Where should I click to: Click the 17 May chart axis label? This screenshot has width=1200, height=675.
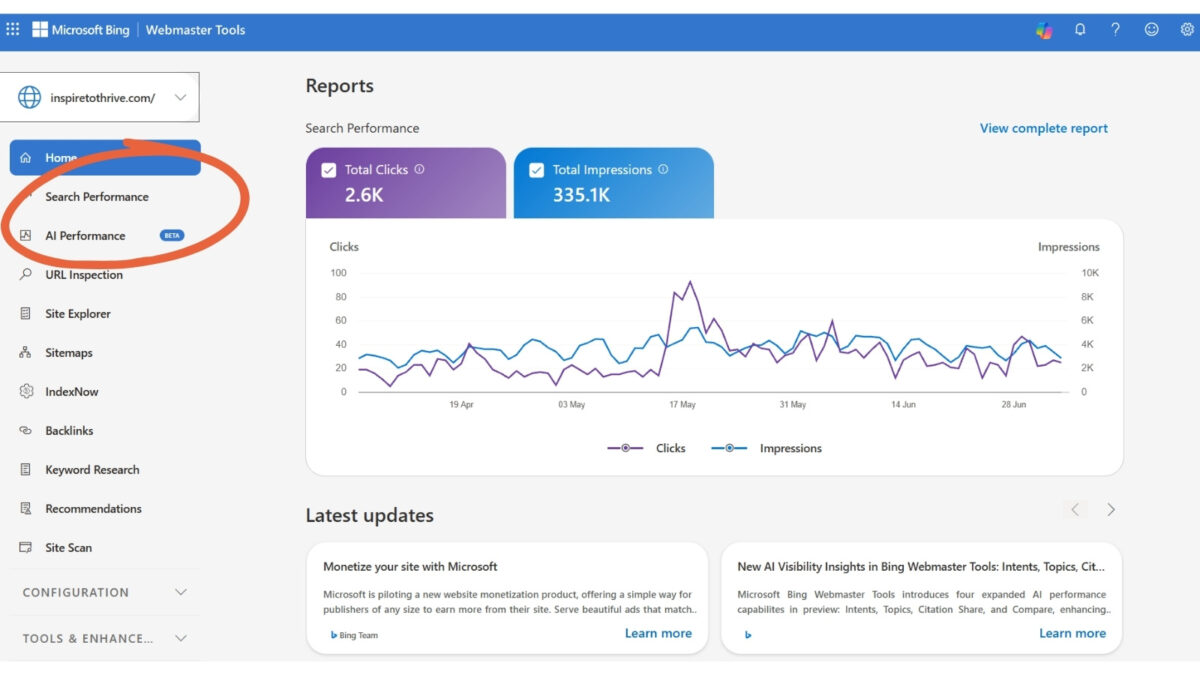(x=682, y=405)
